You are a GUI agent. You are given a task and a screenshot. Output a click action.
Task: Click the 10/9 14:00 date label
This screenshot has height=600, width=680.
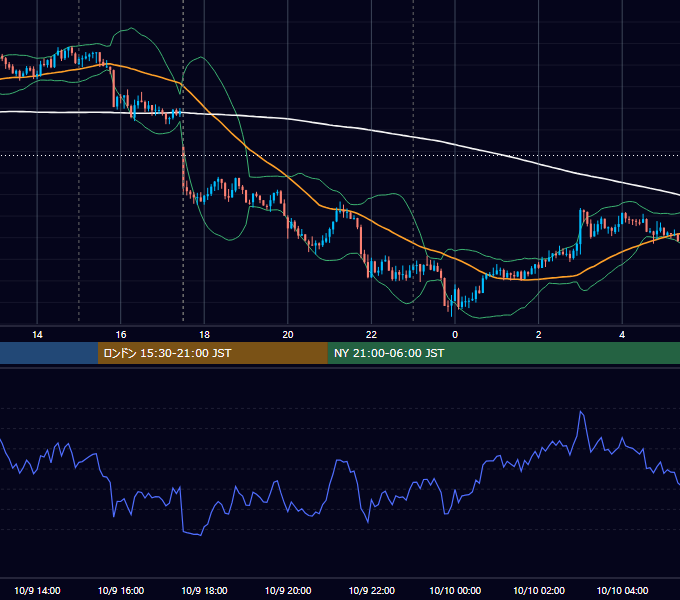point(37,590)
